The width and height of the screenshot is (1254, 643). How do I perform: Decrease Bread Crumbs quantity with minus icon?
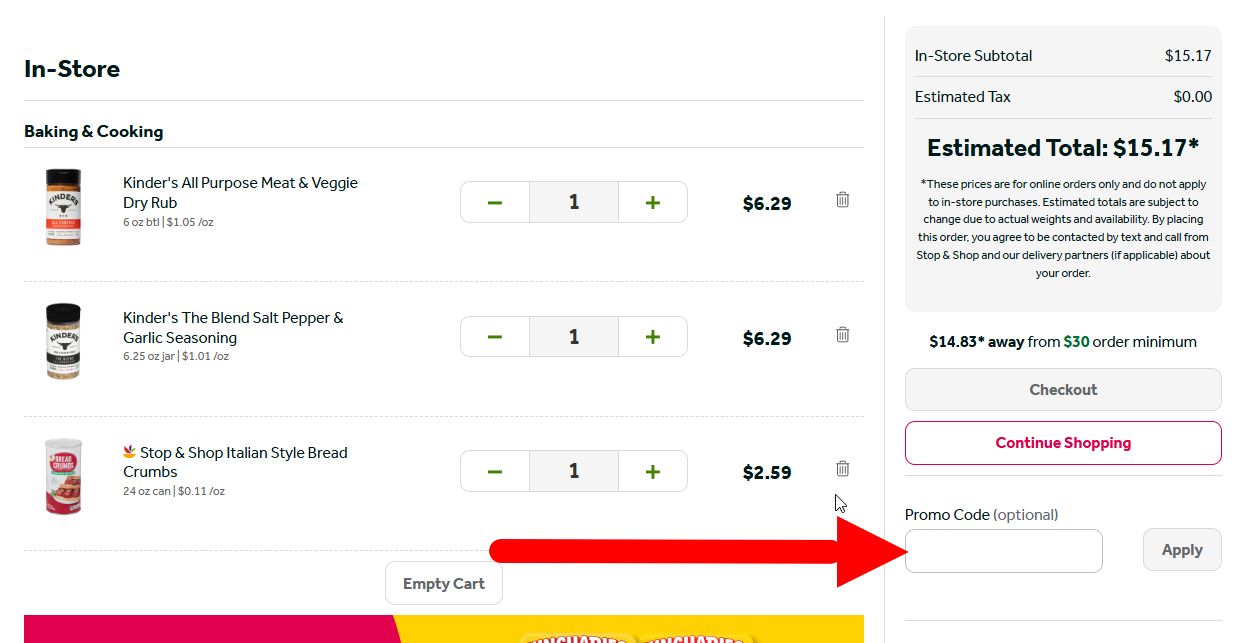click(x=494, y=470)
